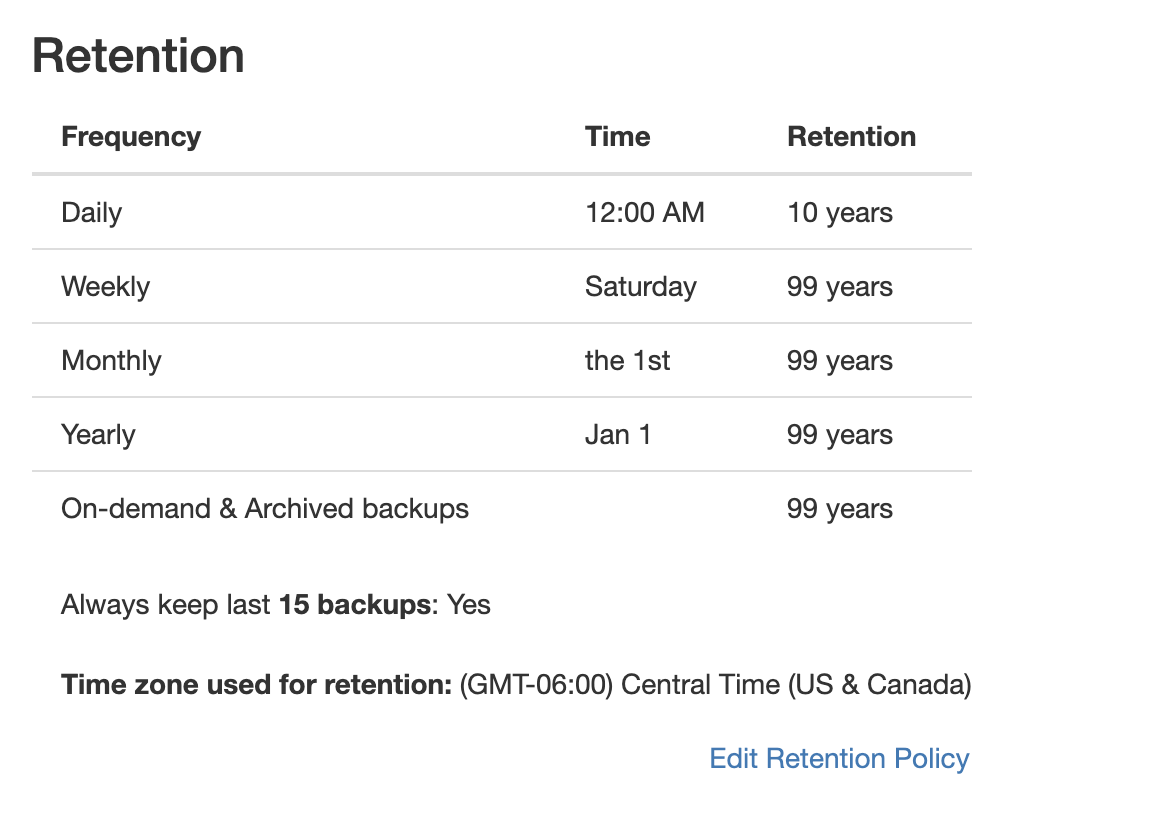1154x838 pixels.
Task: Click the Retention column header
Action: [852, 136]
